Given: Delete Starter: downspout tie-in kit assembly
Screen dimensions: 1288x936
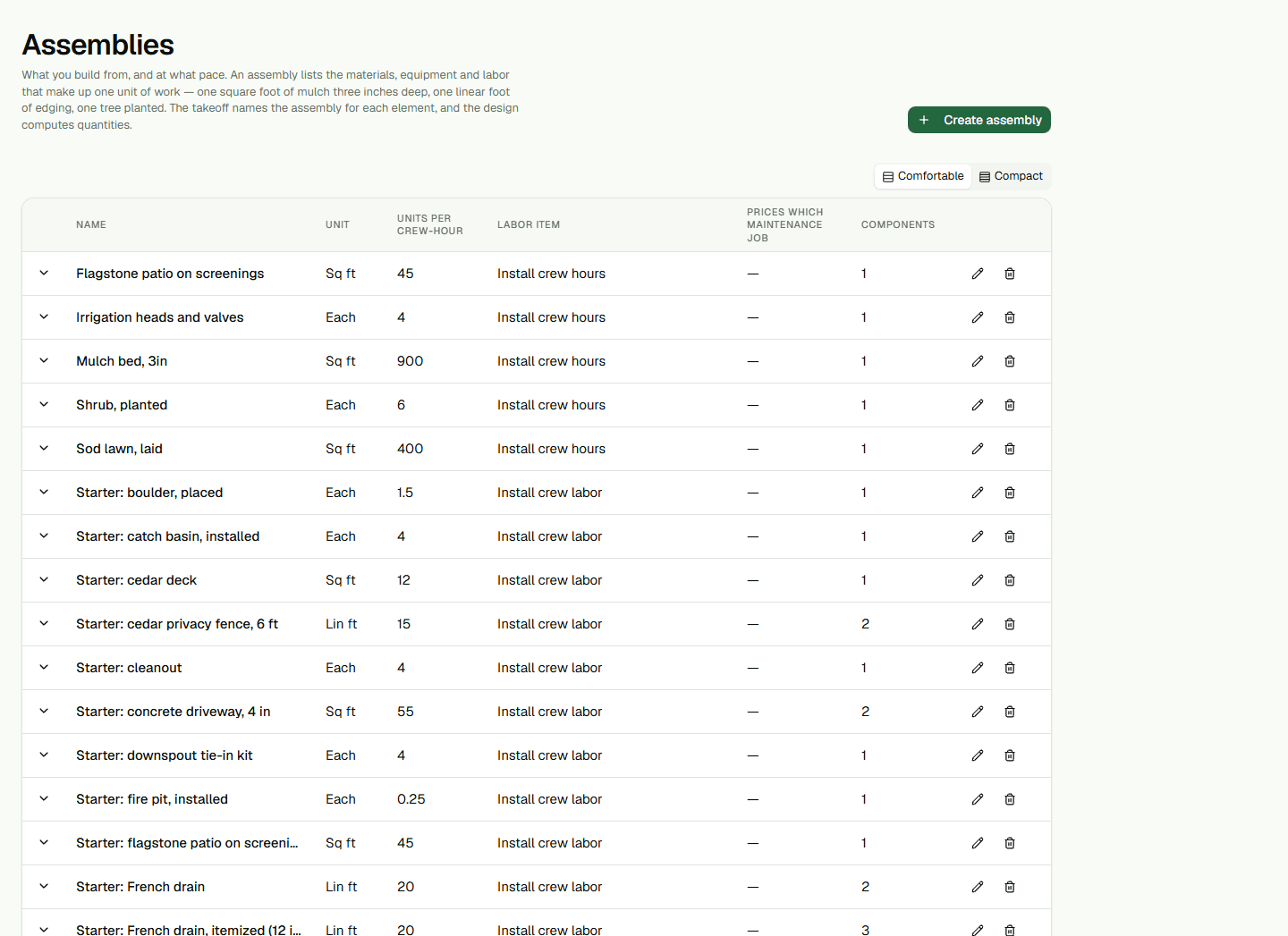Looking at the screenshot, I should pos(1010,755).
